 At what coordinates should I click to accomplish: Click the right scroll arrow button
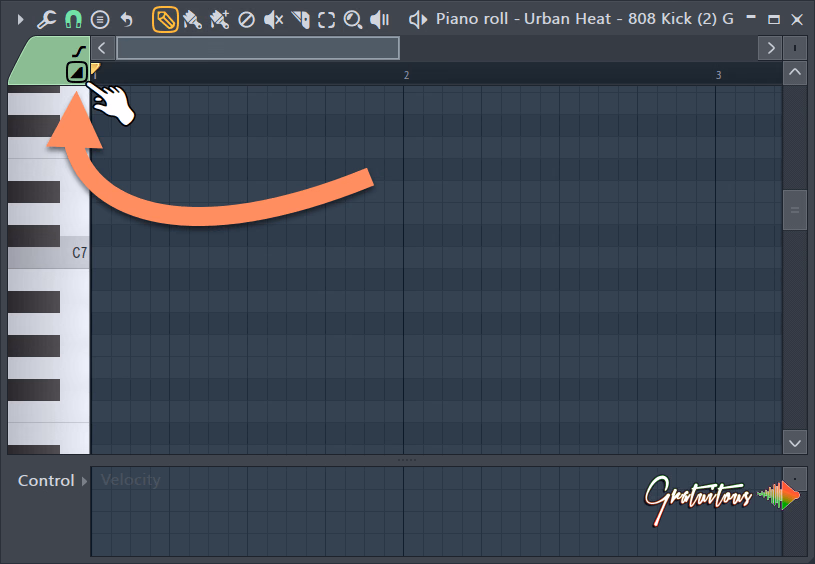click(x=771, y=48)
